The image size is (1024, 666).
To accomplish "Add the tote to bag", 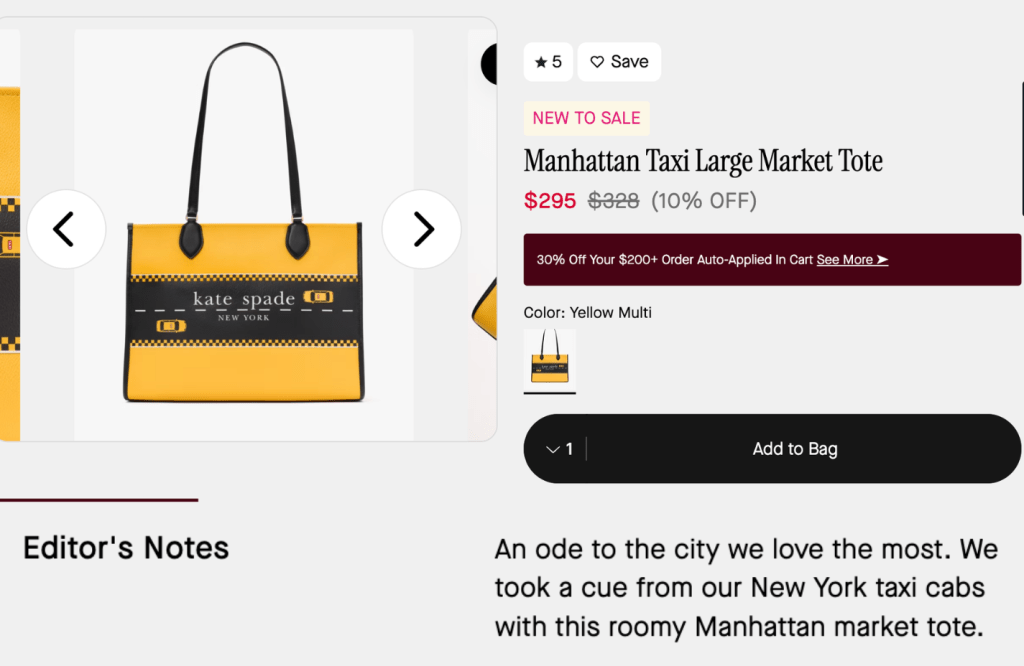I will (x=795, y=449).
